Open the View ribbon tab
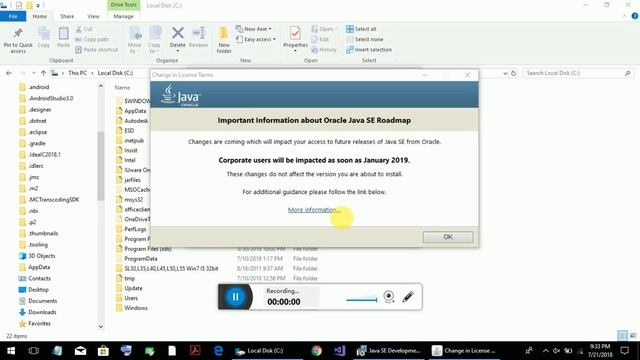This screenshot has width=640, height=360. (93, 16)
